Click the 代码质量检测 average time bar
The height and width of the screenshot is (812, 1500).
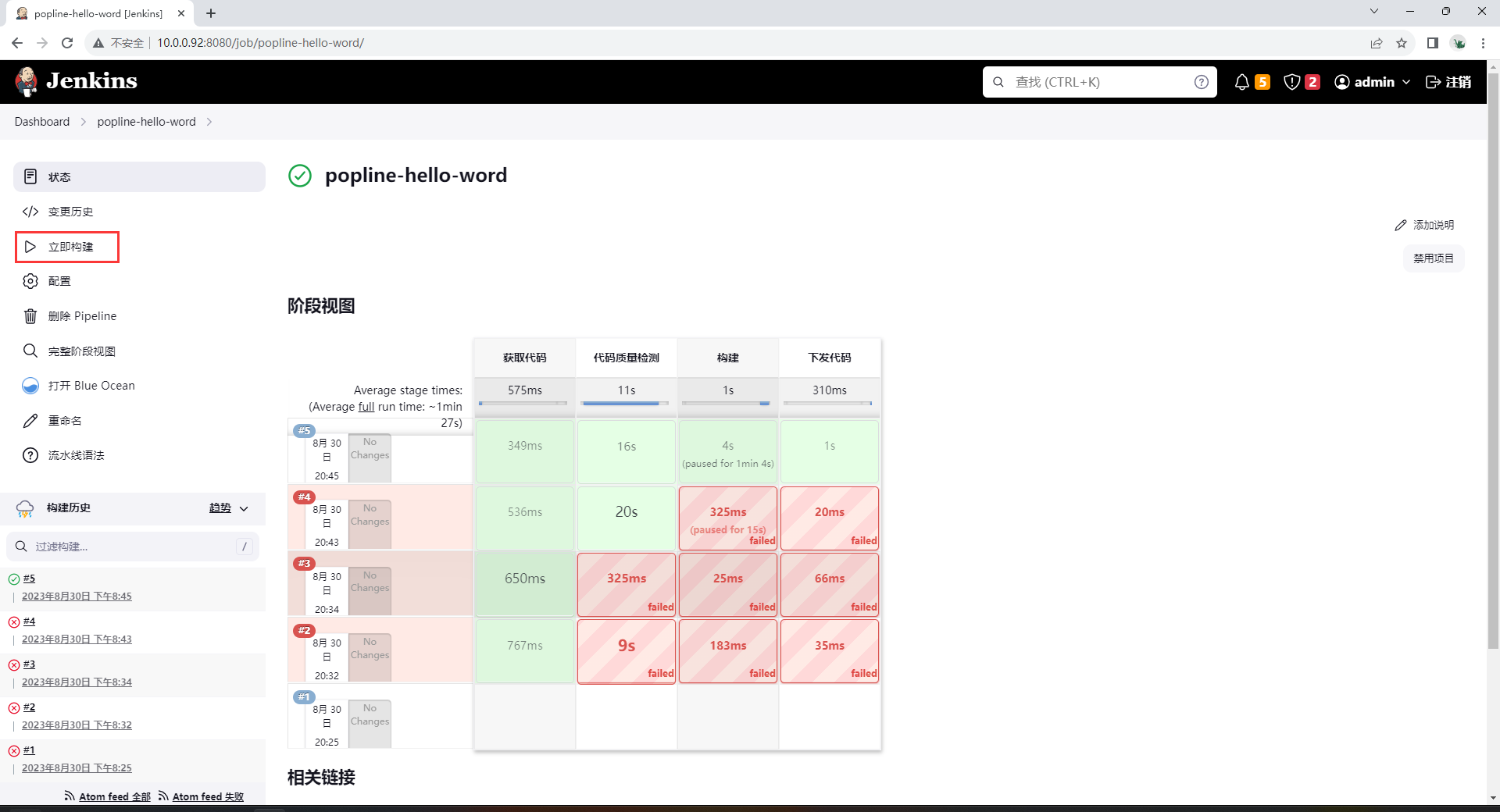click(625, 404)
